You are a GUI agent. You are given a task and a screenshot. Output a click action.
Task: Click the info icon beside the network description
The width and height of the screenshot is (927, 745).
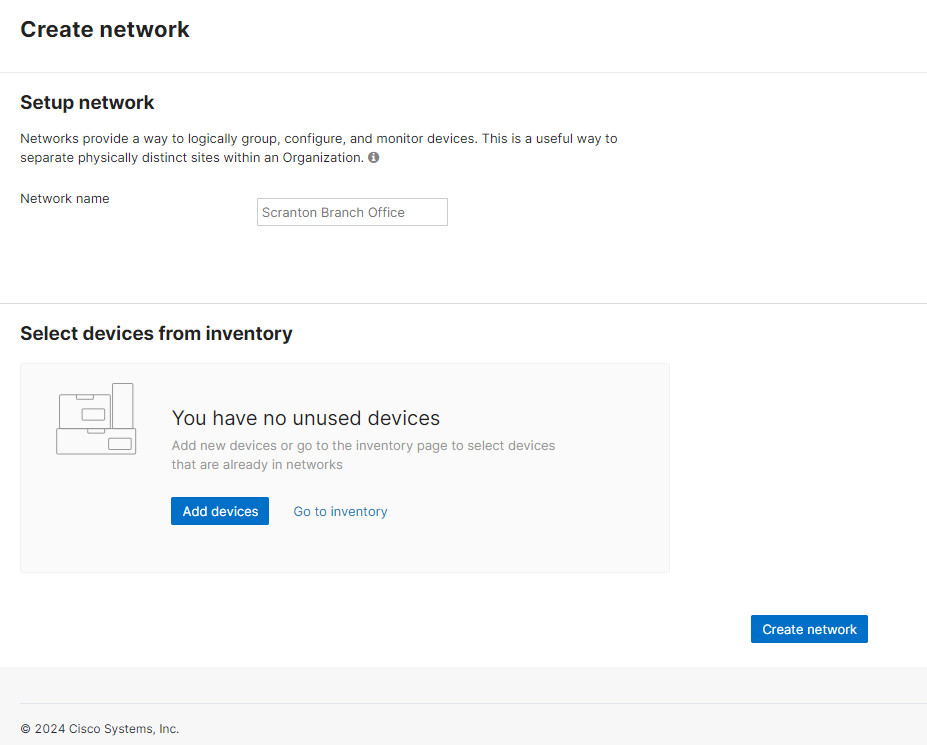pyautogui.click(x=374, y=158)
